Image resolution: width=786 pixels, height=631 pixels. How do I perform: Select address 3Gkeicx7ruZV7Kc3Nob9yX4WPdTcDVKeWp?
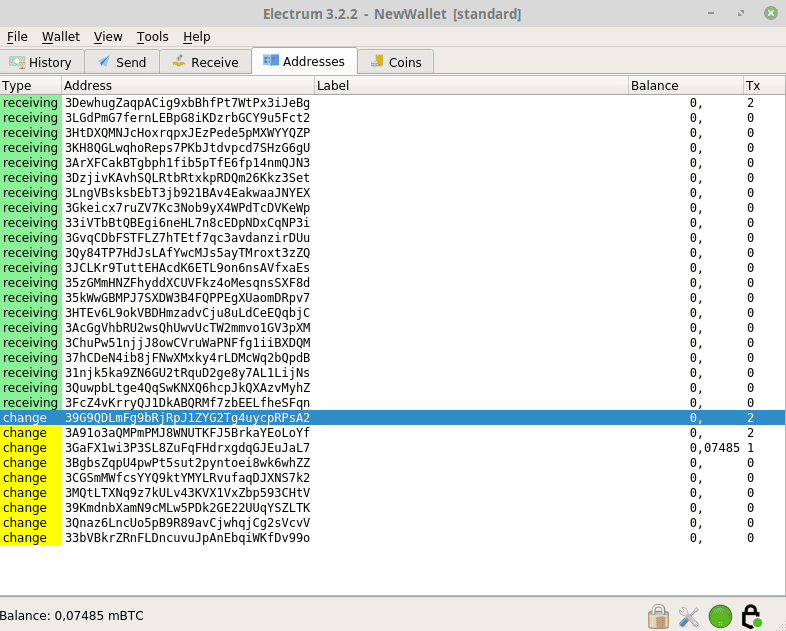pos(187,208)
